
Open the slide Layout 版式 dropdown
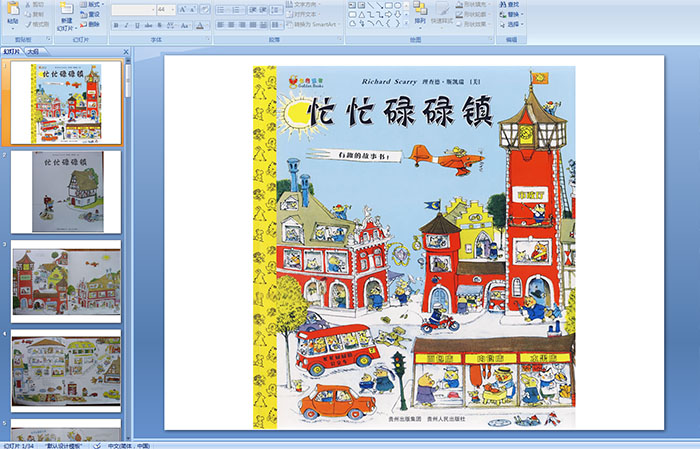pyautogui.click(x=92, y=4)
